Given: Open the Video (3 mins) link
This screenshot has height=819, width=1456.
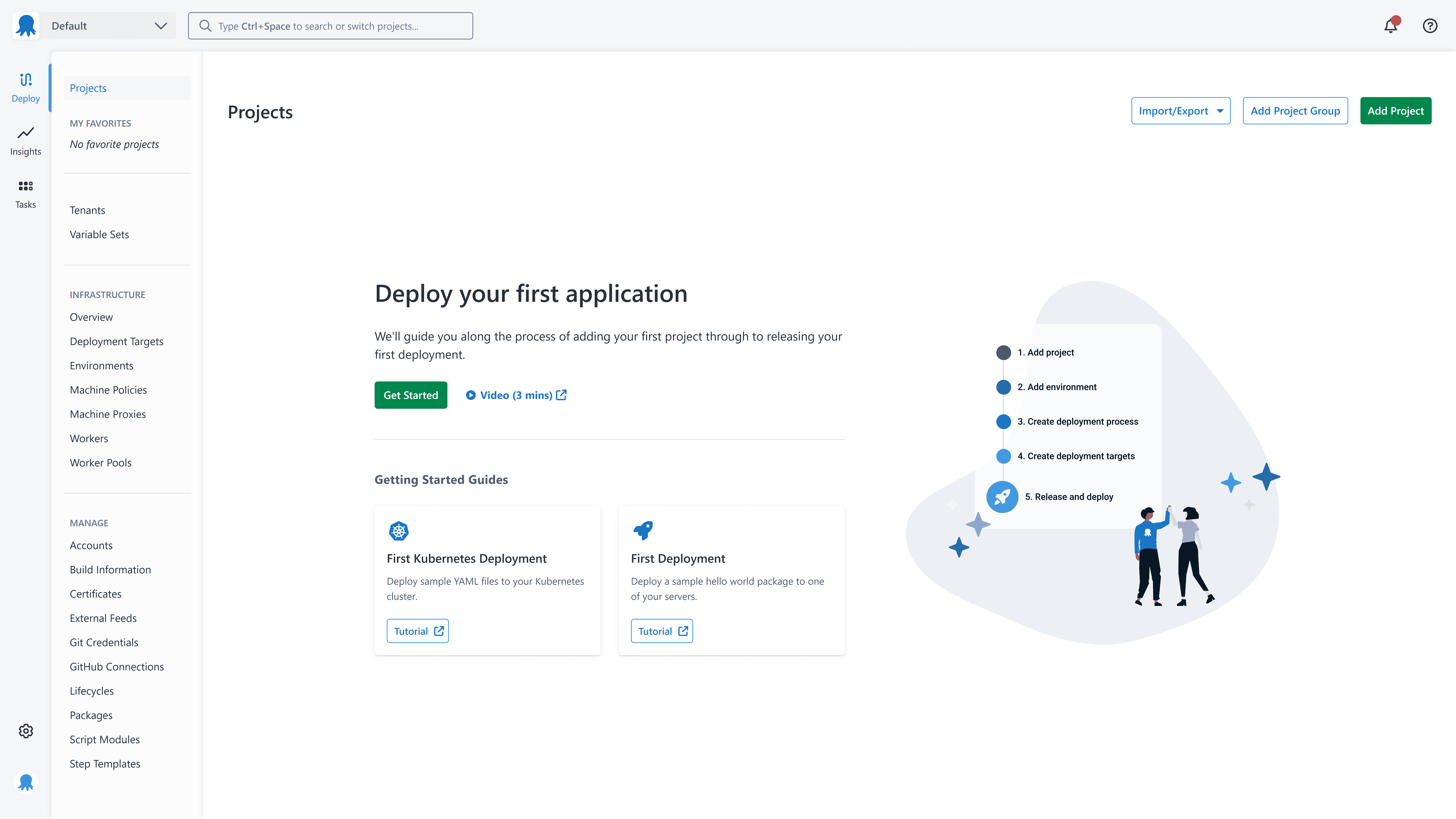Looking at the screenshot, I should [516, 395].
